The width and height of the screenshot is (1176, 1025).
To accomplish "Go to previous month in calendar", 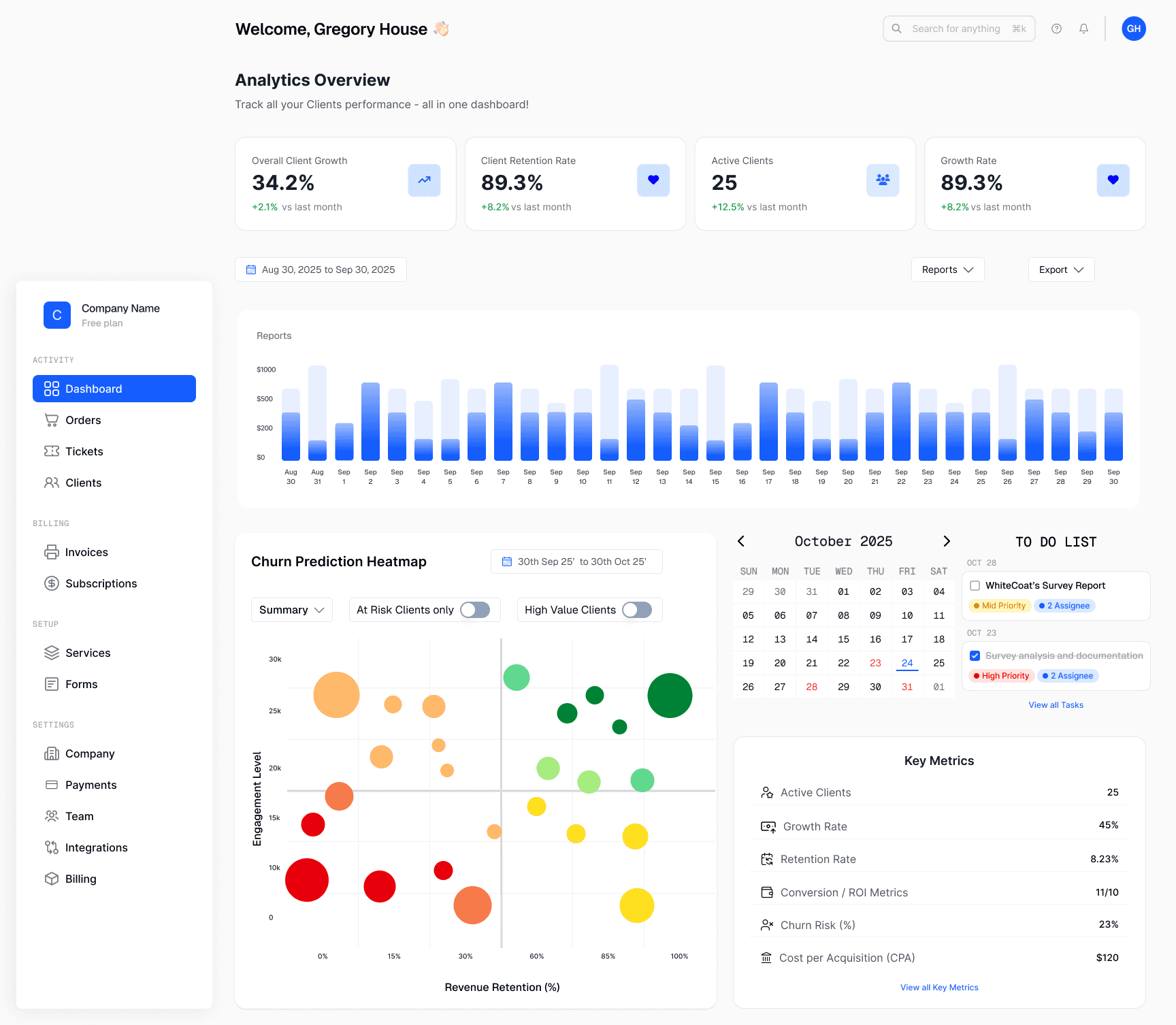I will [741, 541].
